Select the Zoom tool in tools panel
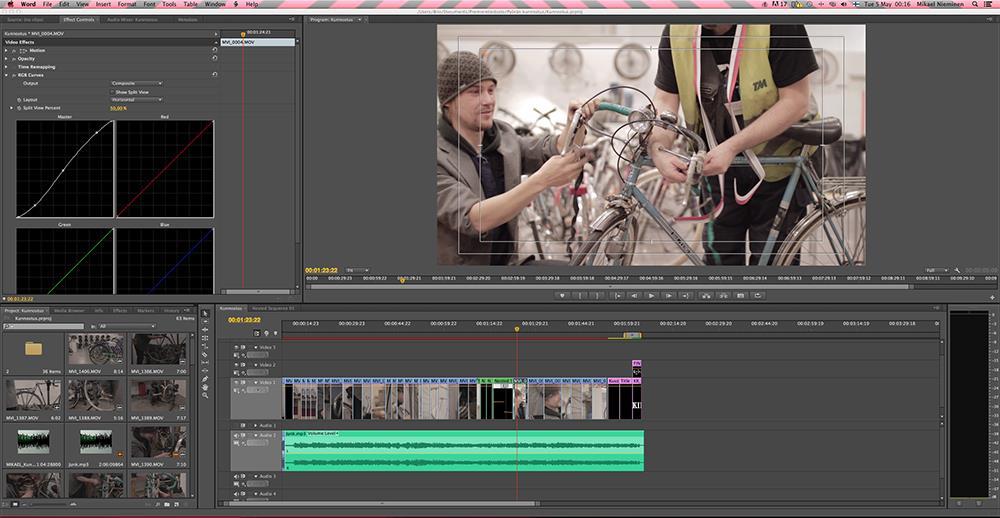 pos(205,396)
